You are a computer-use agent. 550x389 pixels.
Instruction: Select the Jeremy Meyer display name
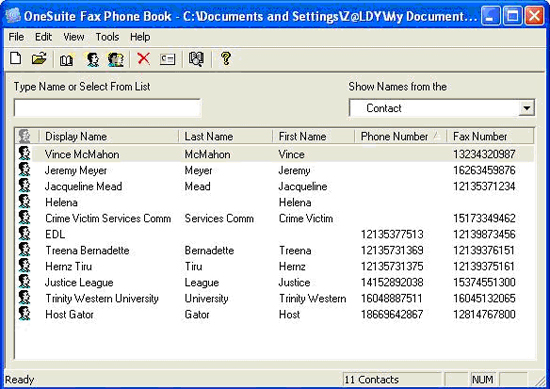click(76, 170)
